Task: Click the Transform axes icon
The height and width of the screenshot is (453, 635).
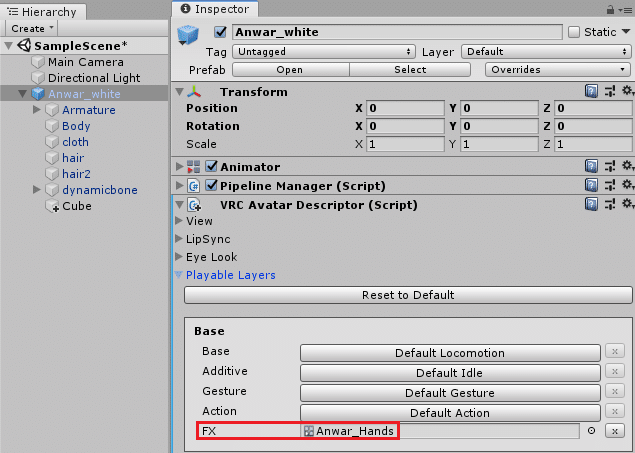Action: pos(194,92)
